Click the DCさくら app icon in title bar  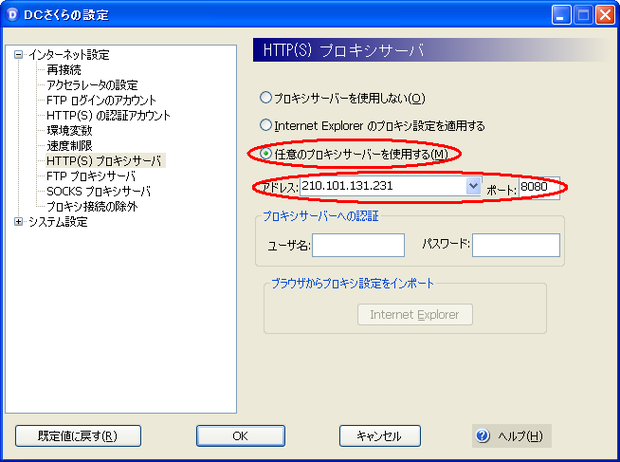(13, 15)
